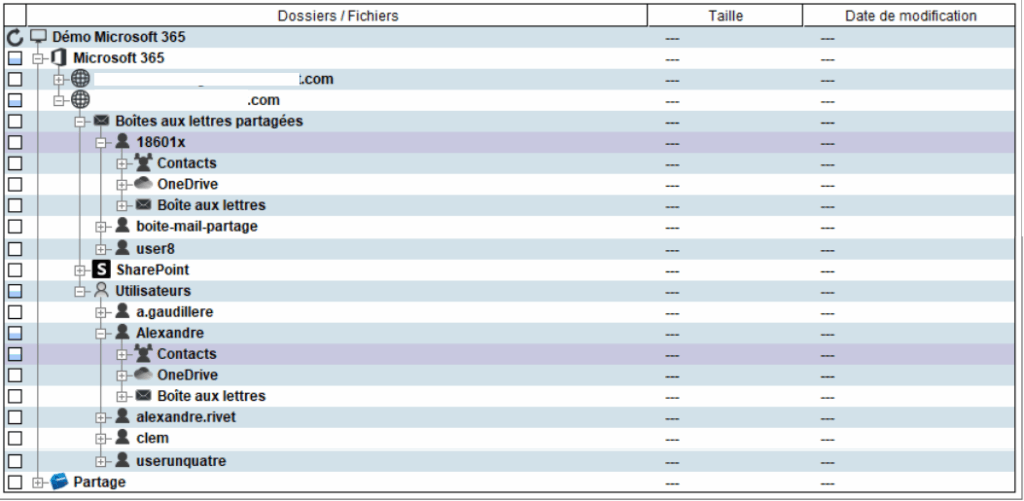Collapse the 18601x mailbox node
The height and width of the screenshot is (501, 1024).
click(101, 142)
